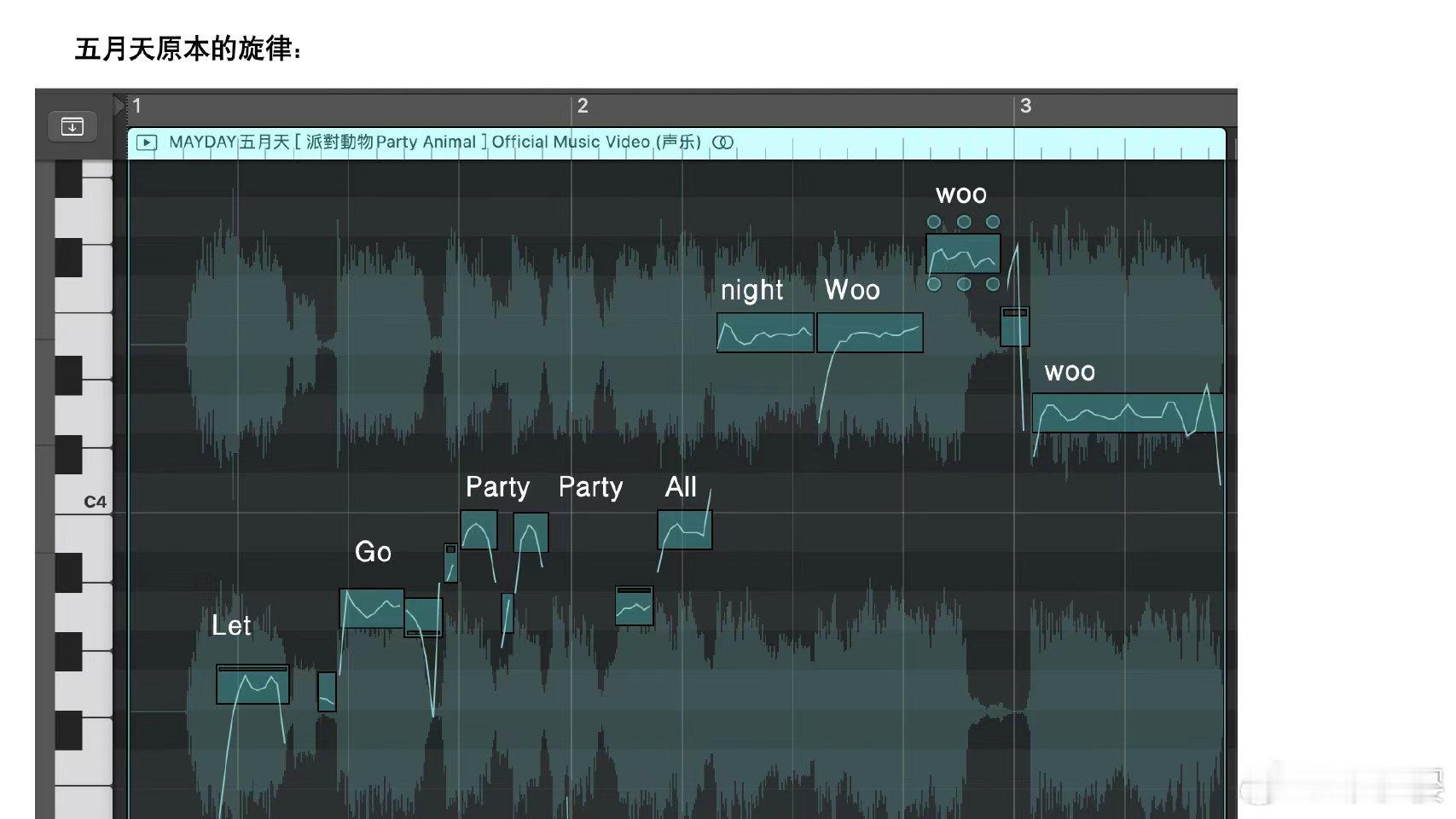Click bar 1 in the ruler
Viewport: 1456px width, 819px height.
[136, 106]
